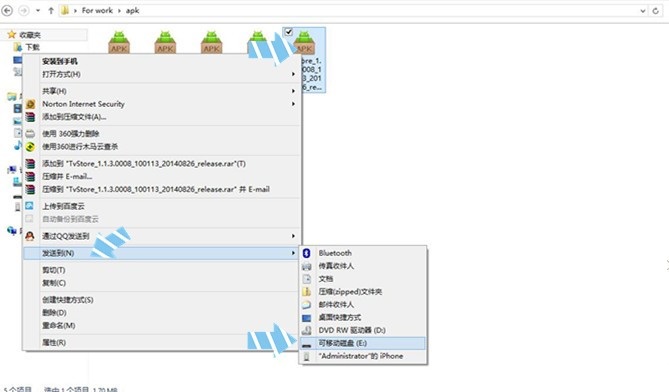The image size is (669, 392).
Task: Click the Back navigation arrow
Action: 7,11
